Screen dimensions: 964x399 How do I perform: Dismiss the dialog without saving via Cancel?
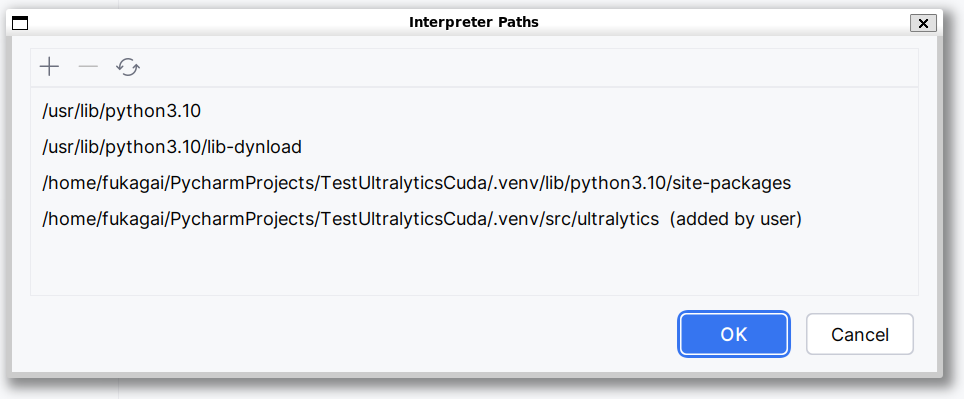click(859, 334)
